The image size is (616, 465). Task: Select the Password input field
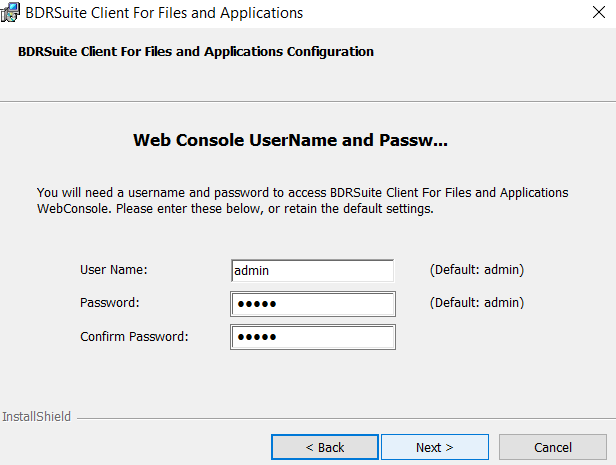click(x=313, y=304)
